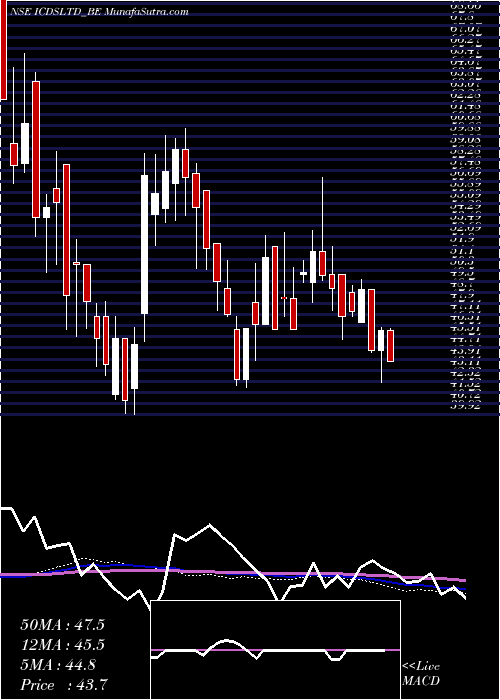This screenshot has width=500, height=700.
Task: Click the 39.92 bottom price axis label
Action: (x=466, y=406)
